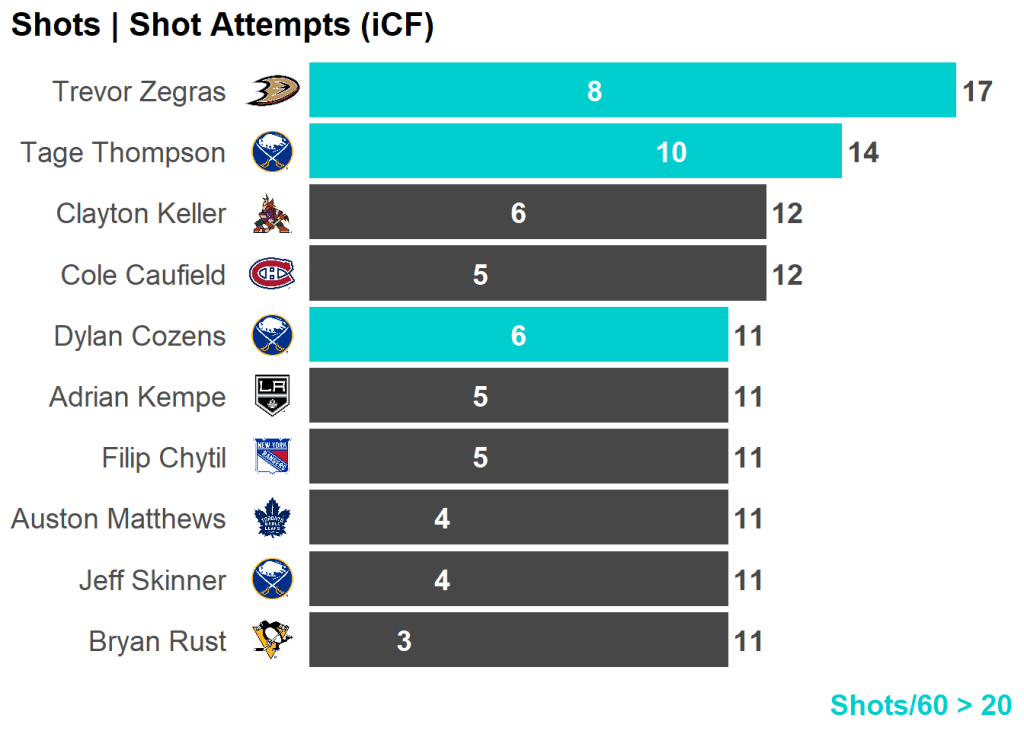Click the Penguins logo beside Bryan Rust
This screenshot has width=1024, height=731.
pyautogui.click(x=271, y=640)
